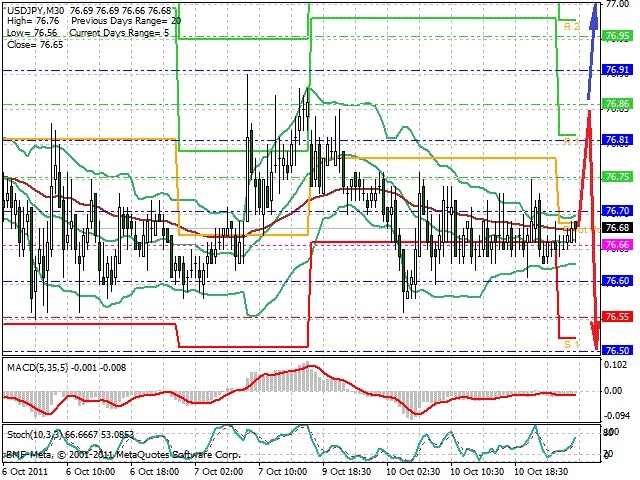Click the blue 76.50 price label

pyautogui.click(x=617, y=351)
